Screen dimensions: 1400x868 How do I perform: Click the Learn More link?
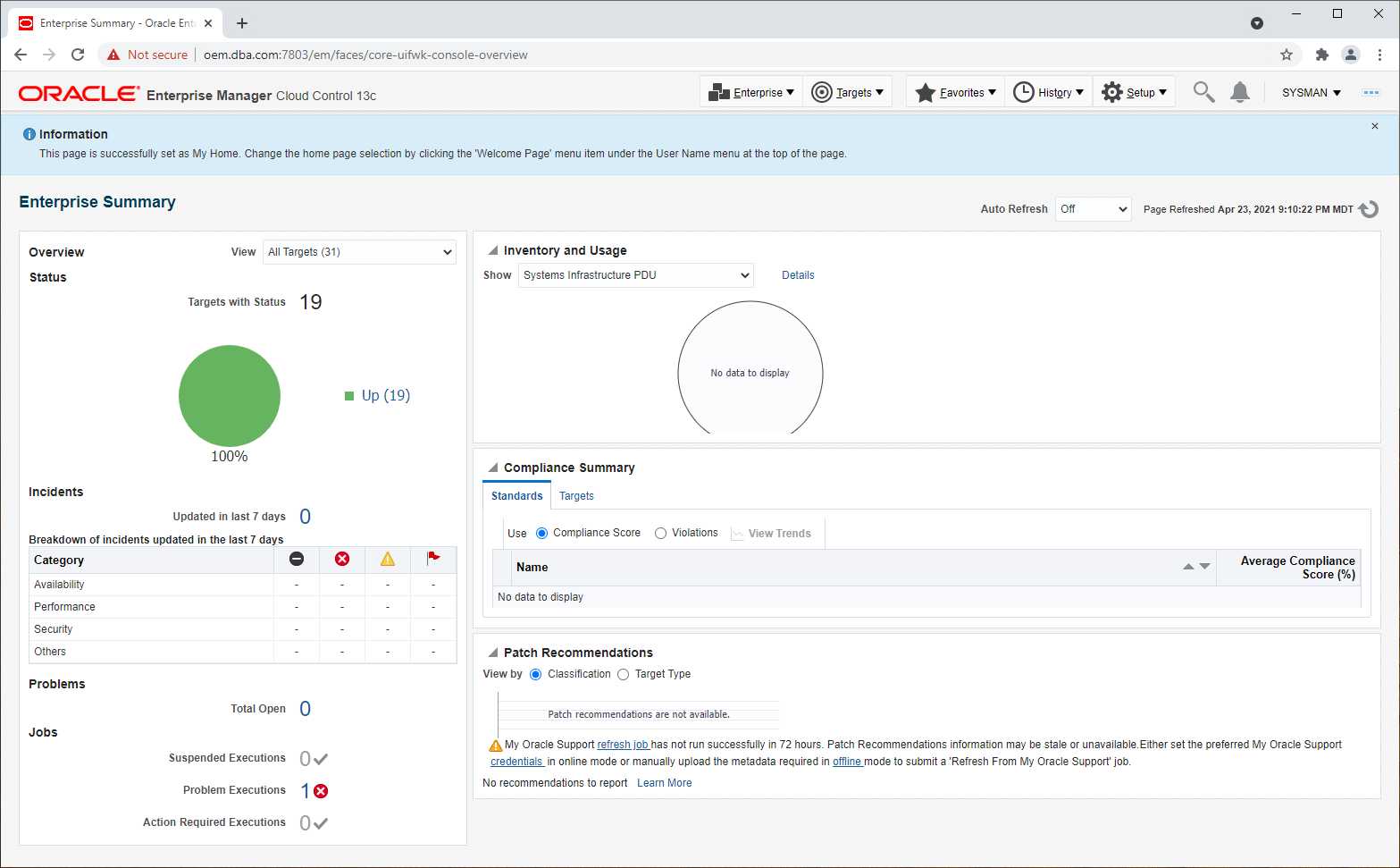pyautogui.click(x=665, y=783)
